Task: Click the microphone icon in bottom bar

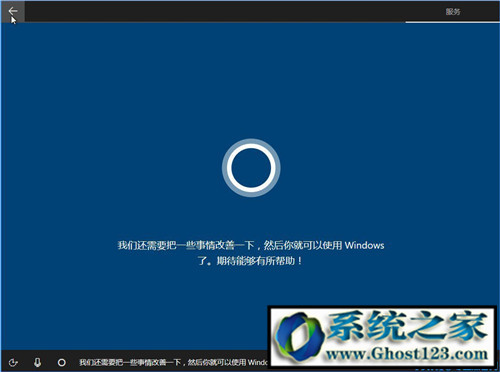Action: click(37, 362)
